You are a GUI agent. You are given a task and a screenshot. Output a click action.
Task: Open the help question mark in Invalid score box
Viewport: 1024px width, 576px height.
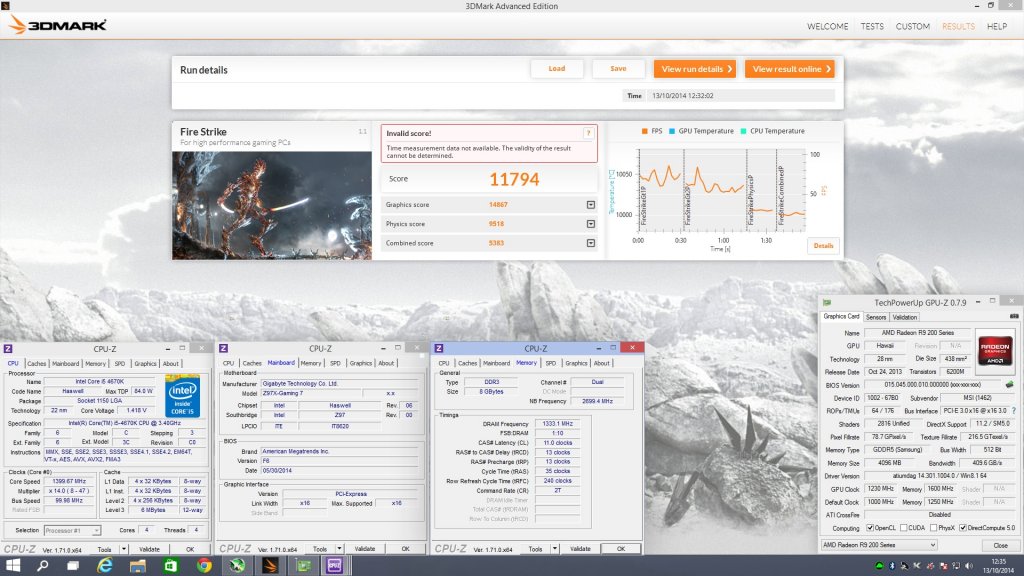[588, 133]
